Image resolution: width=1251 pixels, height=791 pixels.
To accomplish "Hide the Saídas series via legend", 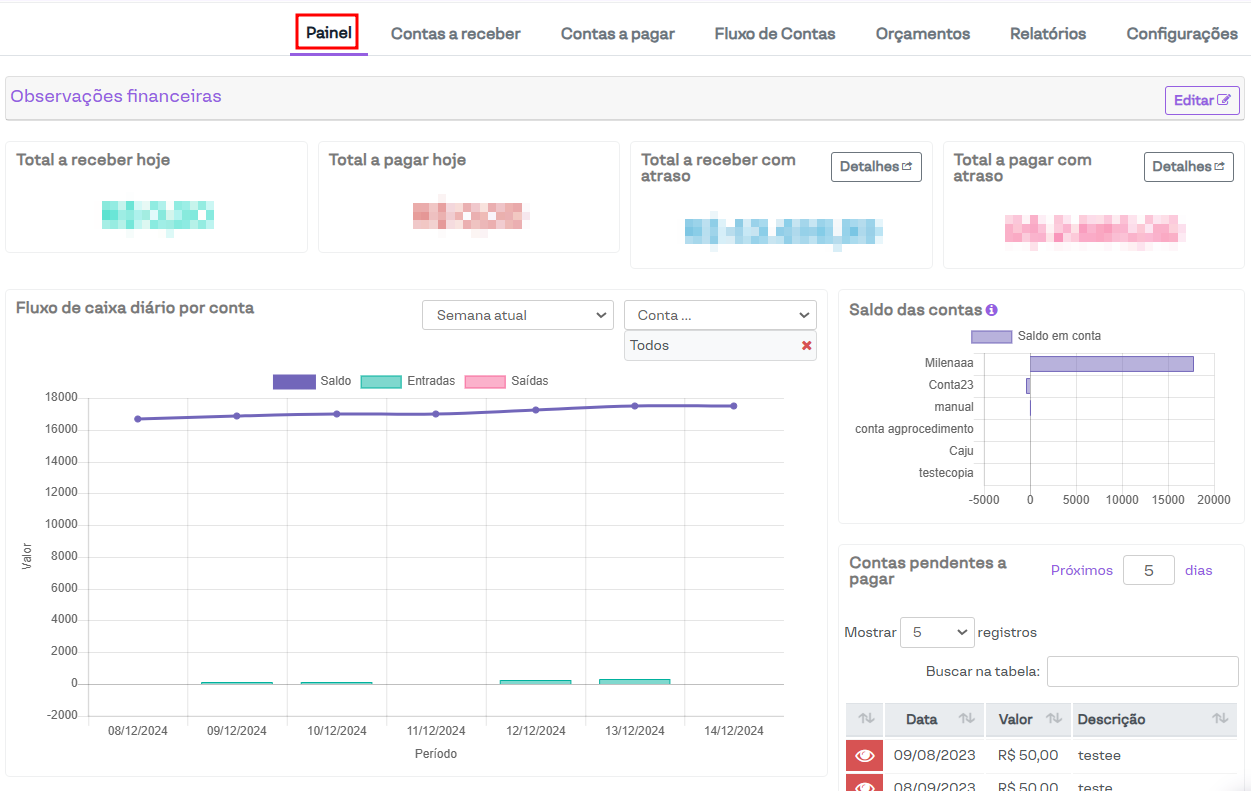I will pos(485,381).
